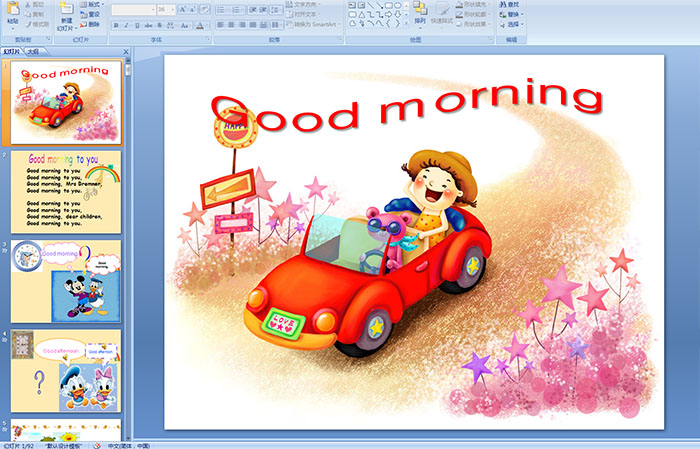Toggle Center text alignment

[x=231, y=25]
